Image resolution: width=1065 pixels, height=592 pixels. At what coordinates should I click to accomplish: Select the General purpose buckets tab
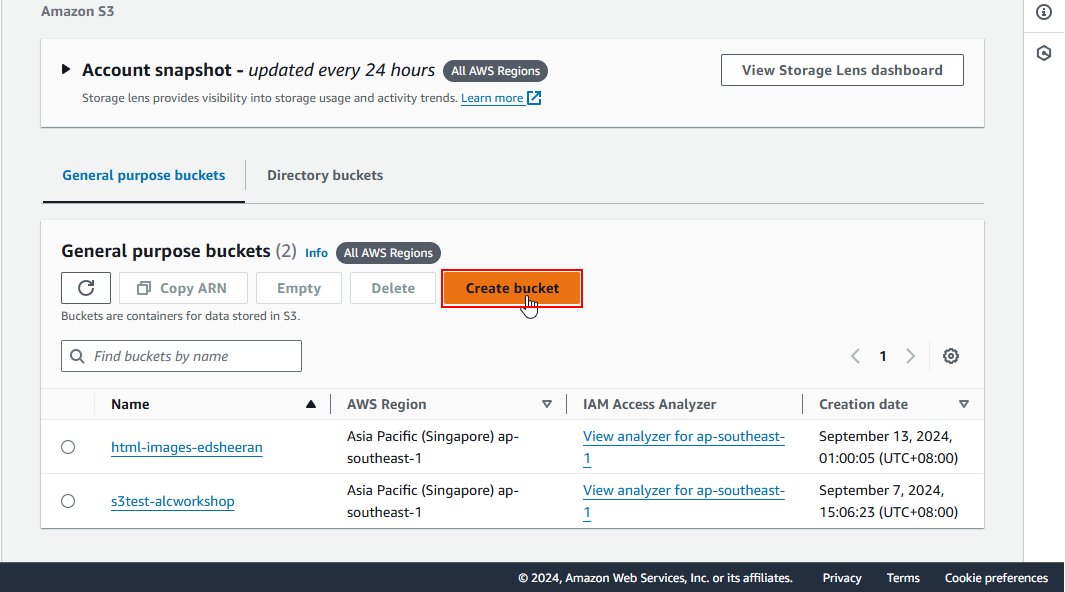(x=144, y=175)
